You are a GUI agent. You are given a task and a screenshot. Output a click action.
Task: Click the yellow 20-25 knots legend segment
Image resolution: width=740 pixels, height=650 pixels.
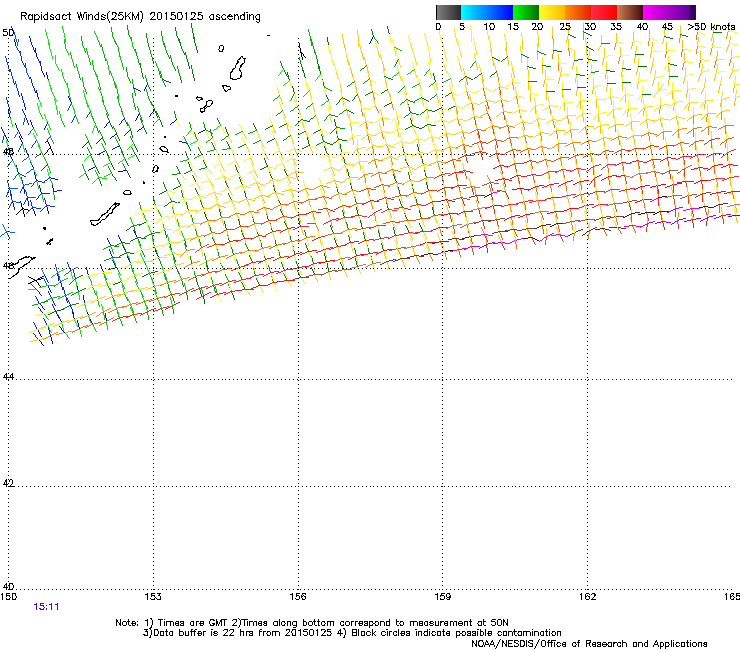(552, 12)
